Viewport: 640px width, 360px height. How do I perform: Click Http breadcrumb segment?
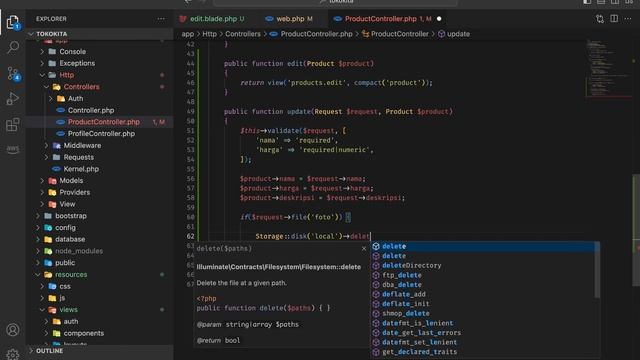click(x=209, y=34)
